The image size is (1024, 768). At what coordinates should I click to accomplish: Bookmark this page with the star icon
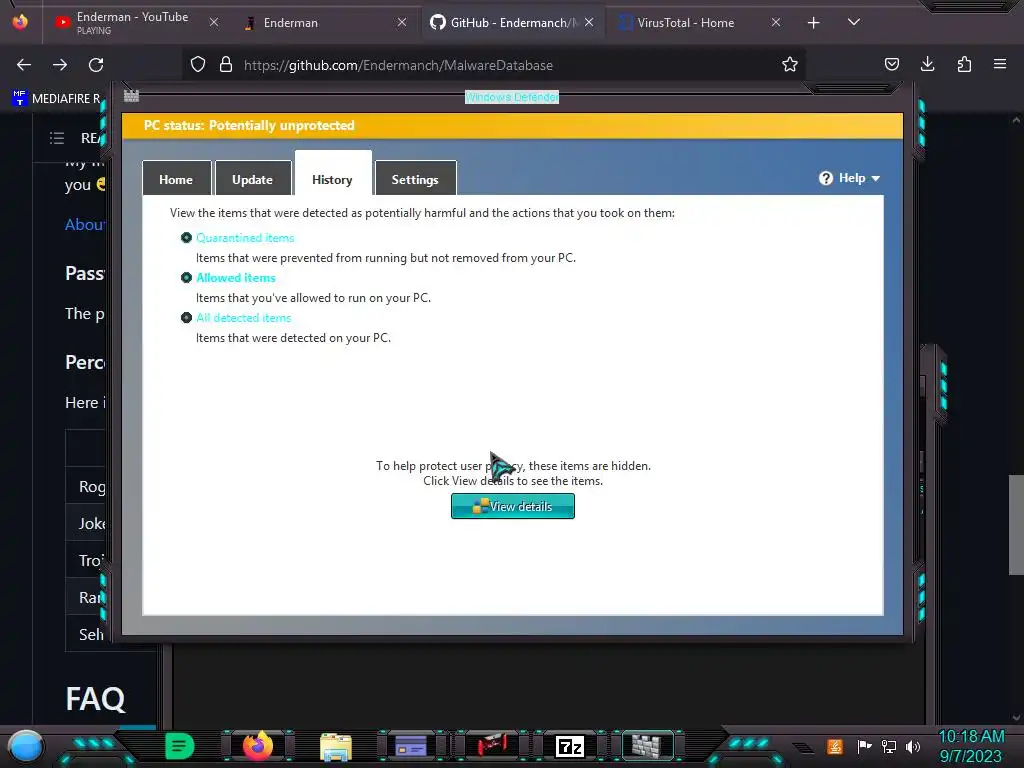(790, 64)
